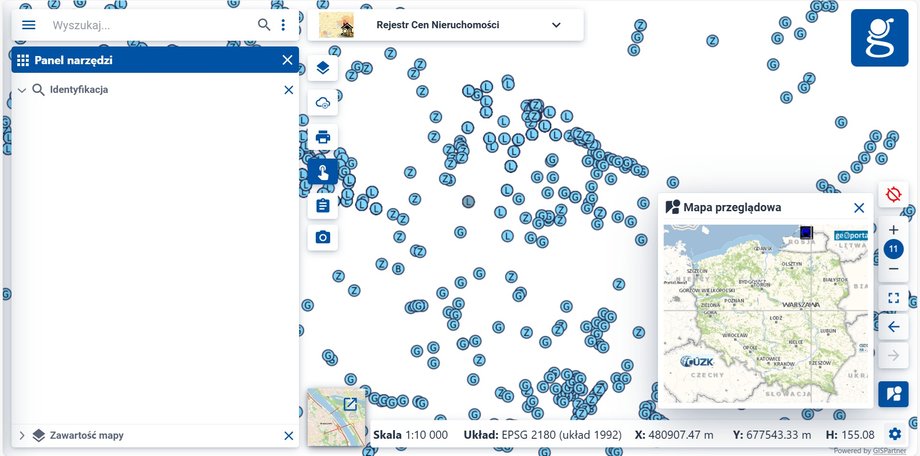Click the H: 155.08 elevation readout

[851, 435]
